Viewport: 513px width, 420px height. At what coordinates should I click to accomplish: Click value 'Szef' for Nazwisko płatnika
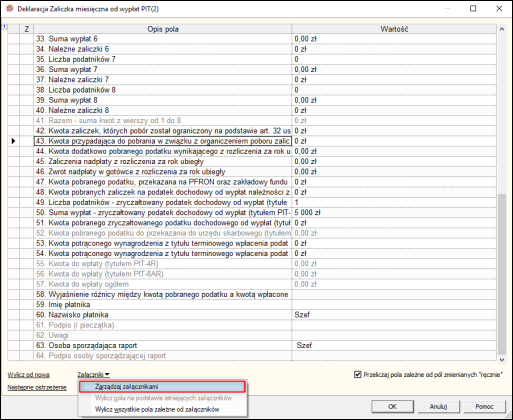(x=302, y=315)
